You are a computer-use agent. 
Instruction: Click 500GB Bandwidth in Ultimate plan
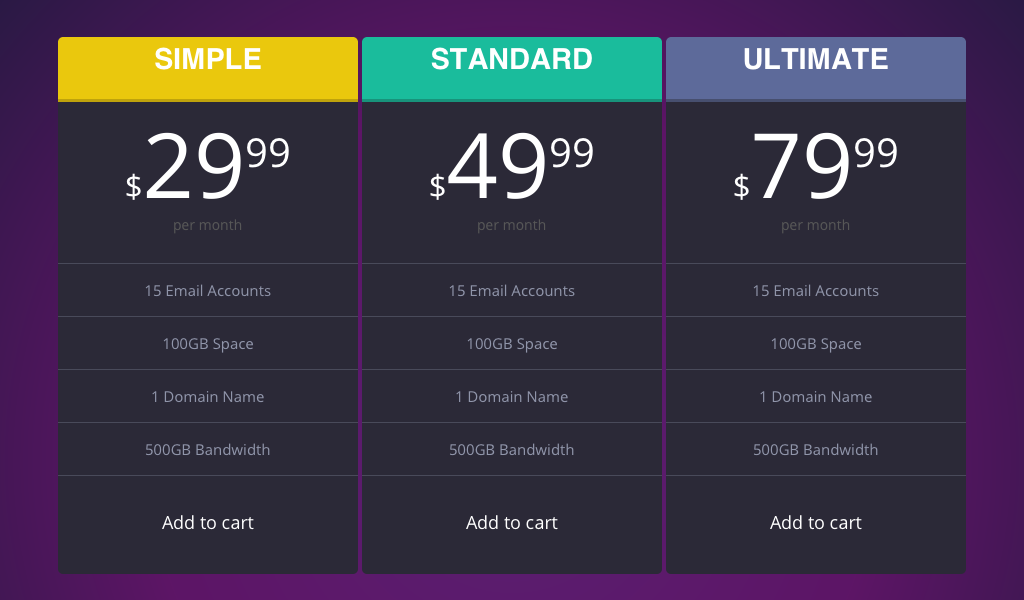(x=816, y=449)
